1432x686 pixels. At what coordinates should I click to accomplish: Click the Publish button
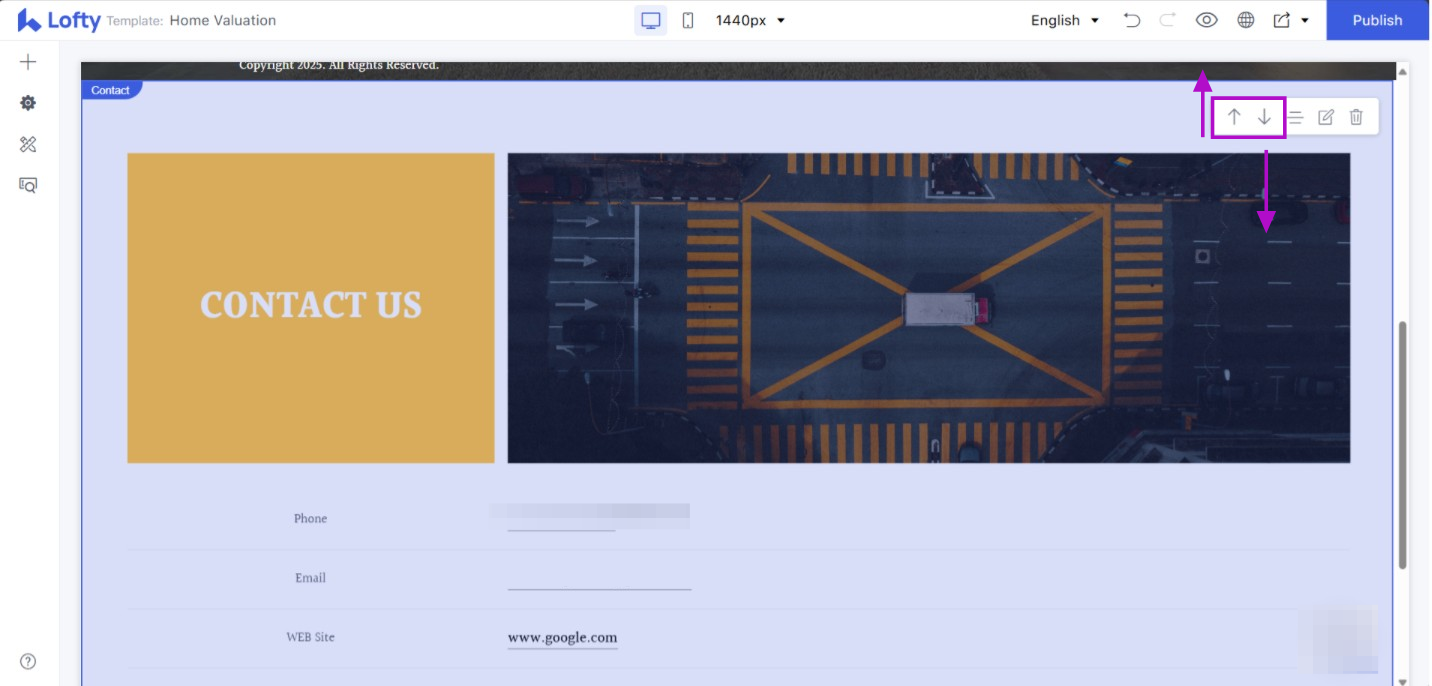point(1377,20)
